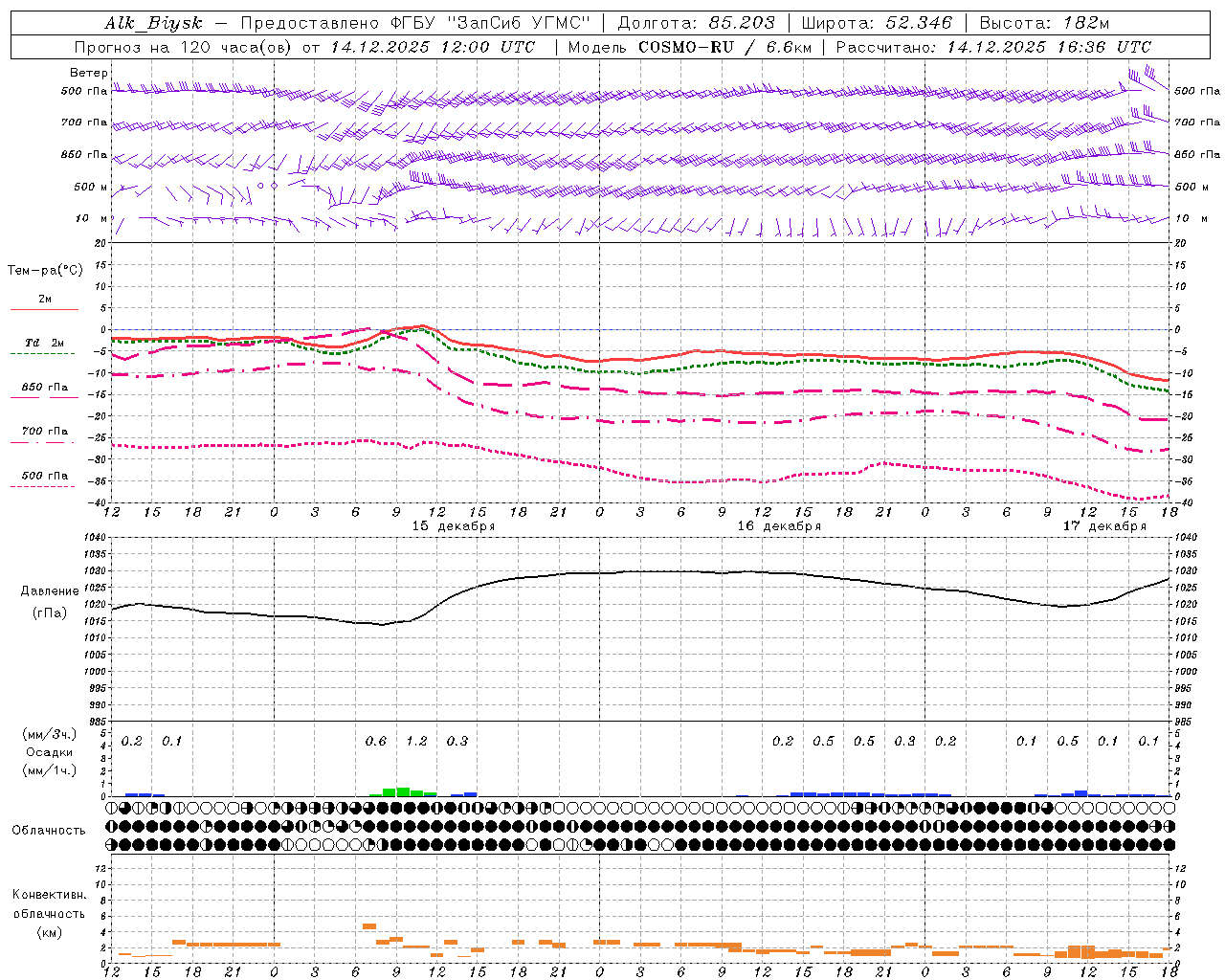Image resolution: width=1225 pixels, height=980 pixels.
Task: Click the model name COSMO-RU / 6.6км
Action: [x=725, y=47]
